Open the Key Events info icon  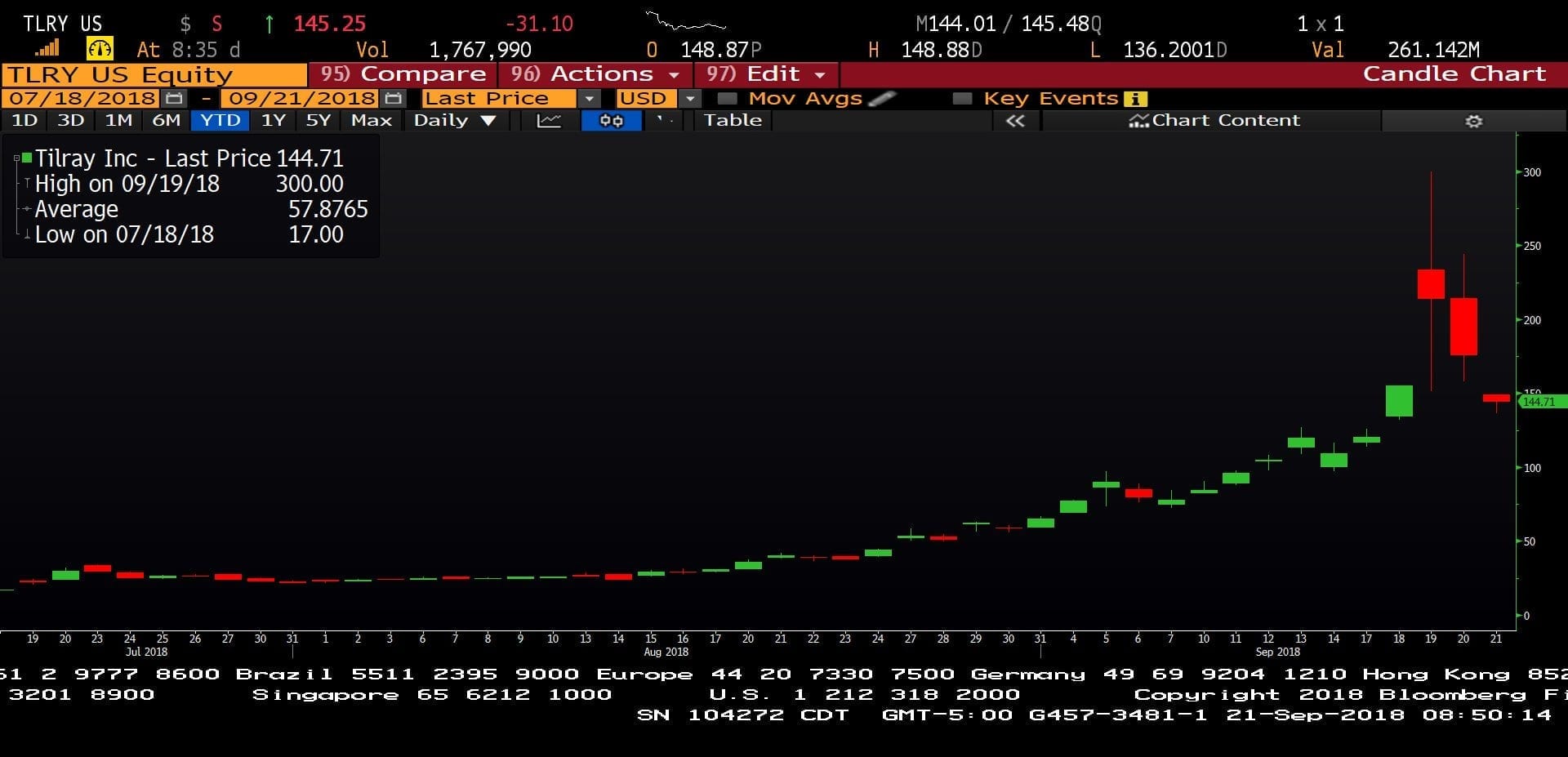click(x=1135, y=99)
